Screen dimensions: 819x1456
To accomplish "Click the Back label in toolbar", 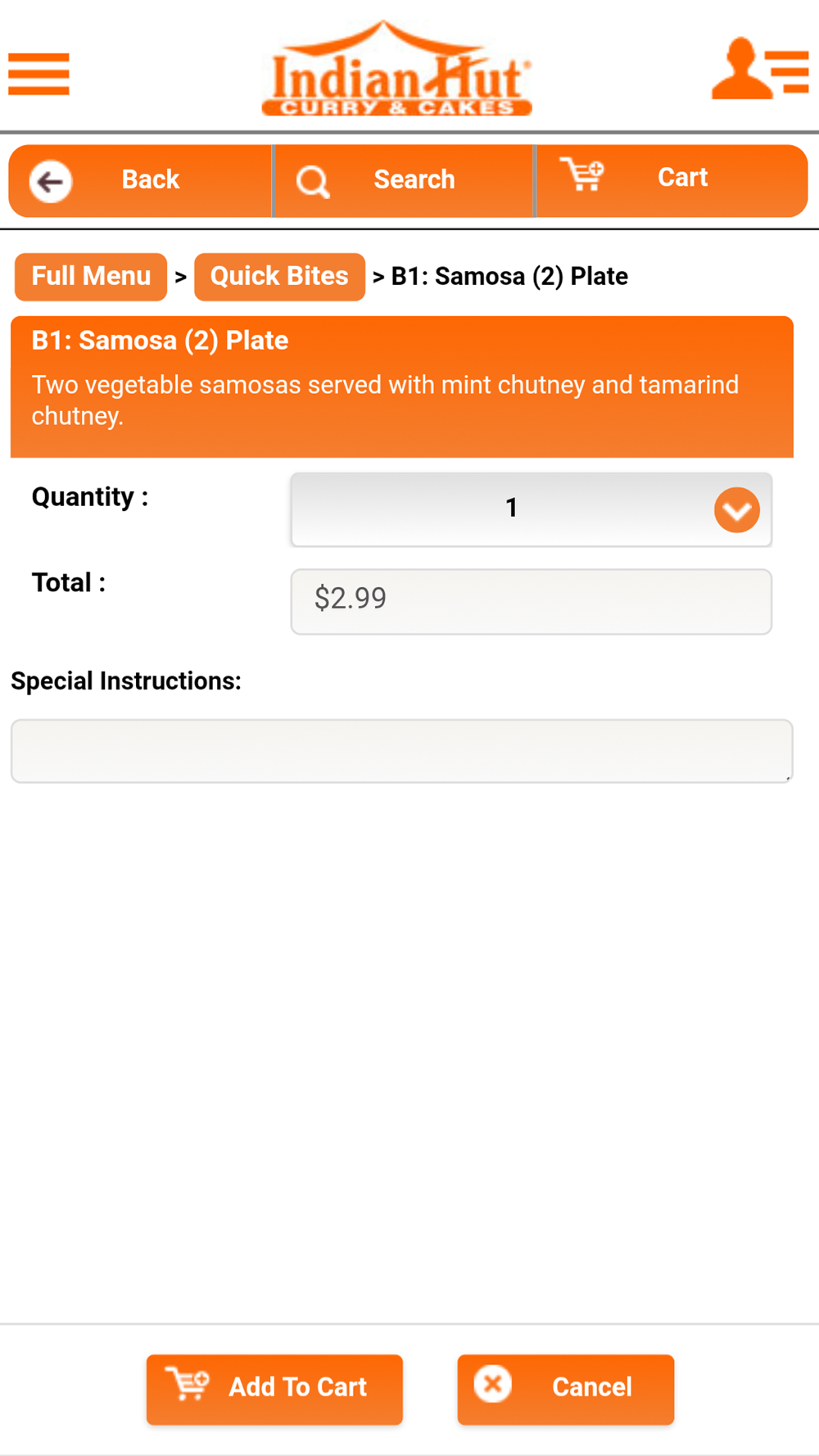I will tap(151, 179).
